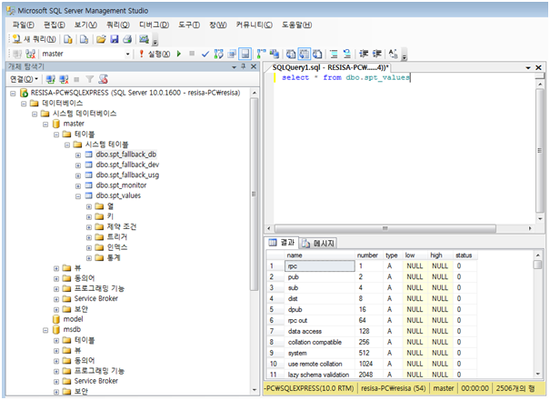
Task: Switch to the Messages (메시지) tab
Action: pyautogui.click(x=318, y=243)
